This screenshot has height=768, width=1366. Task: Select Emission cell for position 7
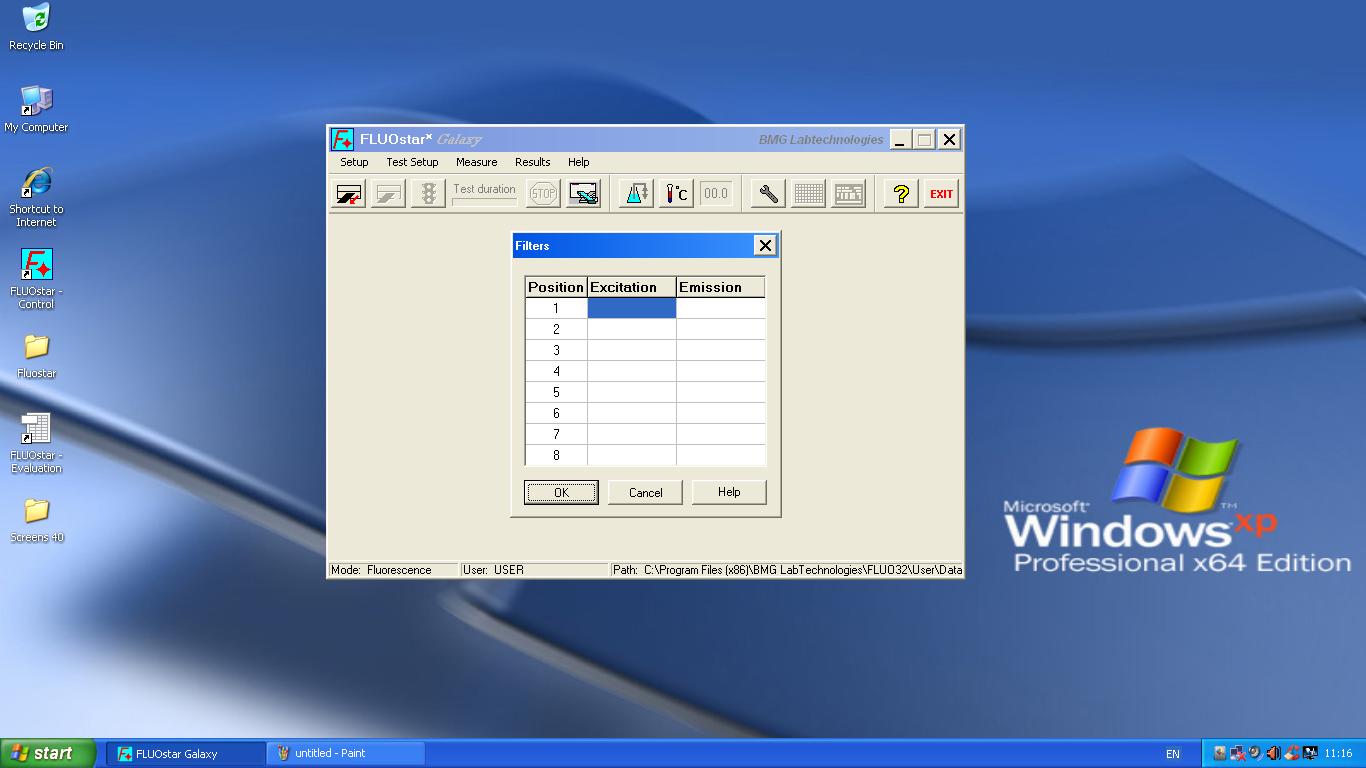721,434
